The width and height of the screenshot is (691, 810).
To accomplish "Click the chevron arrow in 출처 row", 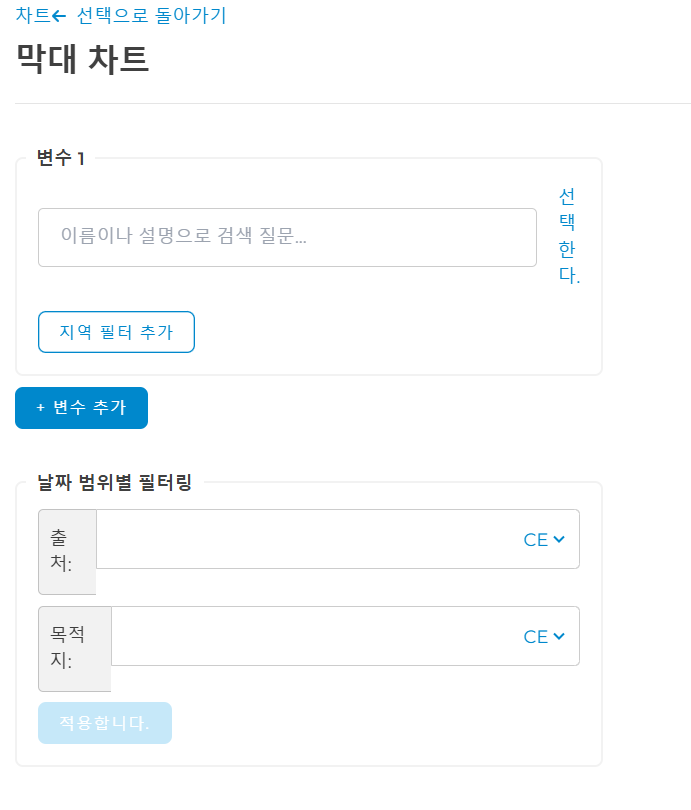I will (x=559, y=539).
